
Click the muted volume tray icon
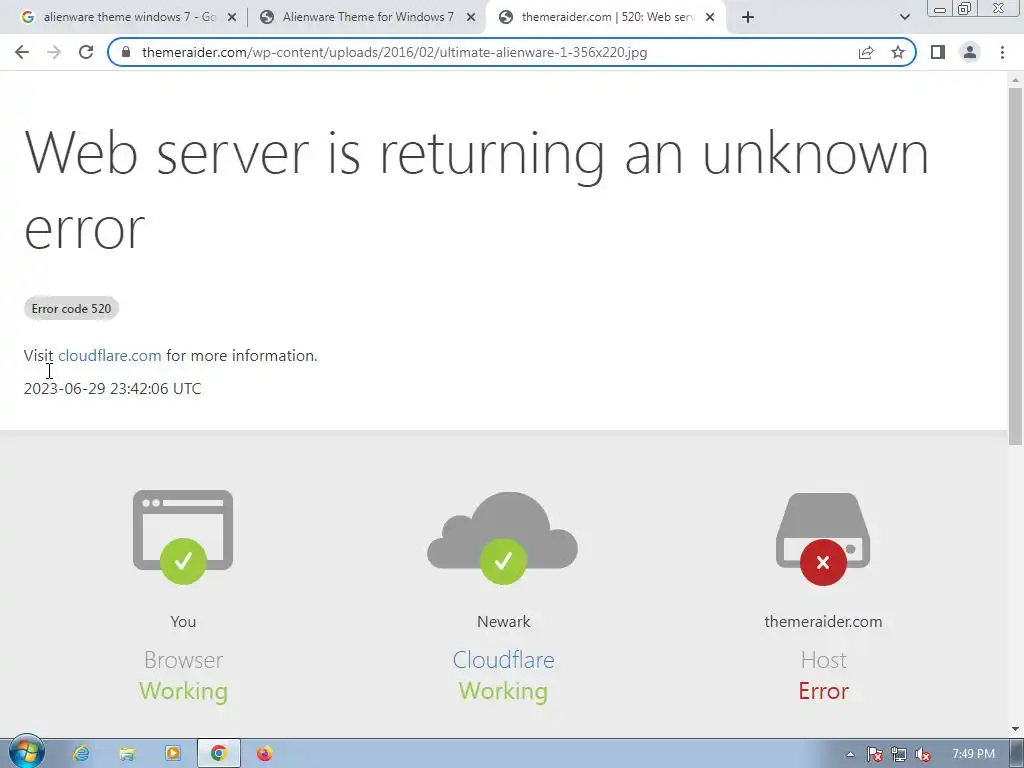923,754
